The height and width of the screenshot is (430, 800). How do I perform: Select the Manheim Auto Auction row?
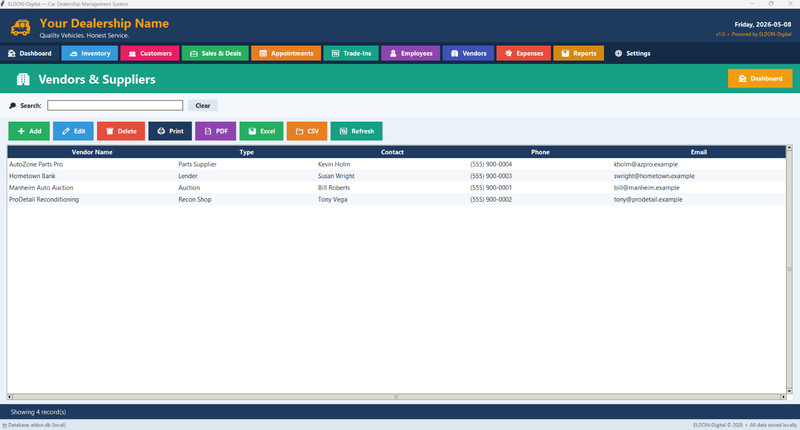click(396, 188)
